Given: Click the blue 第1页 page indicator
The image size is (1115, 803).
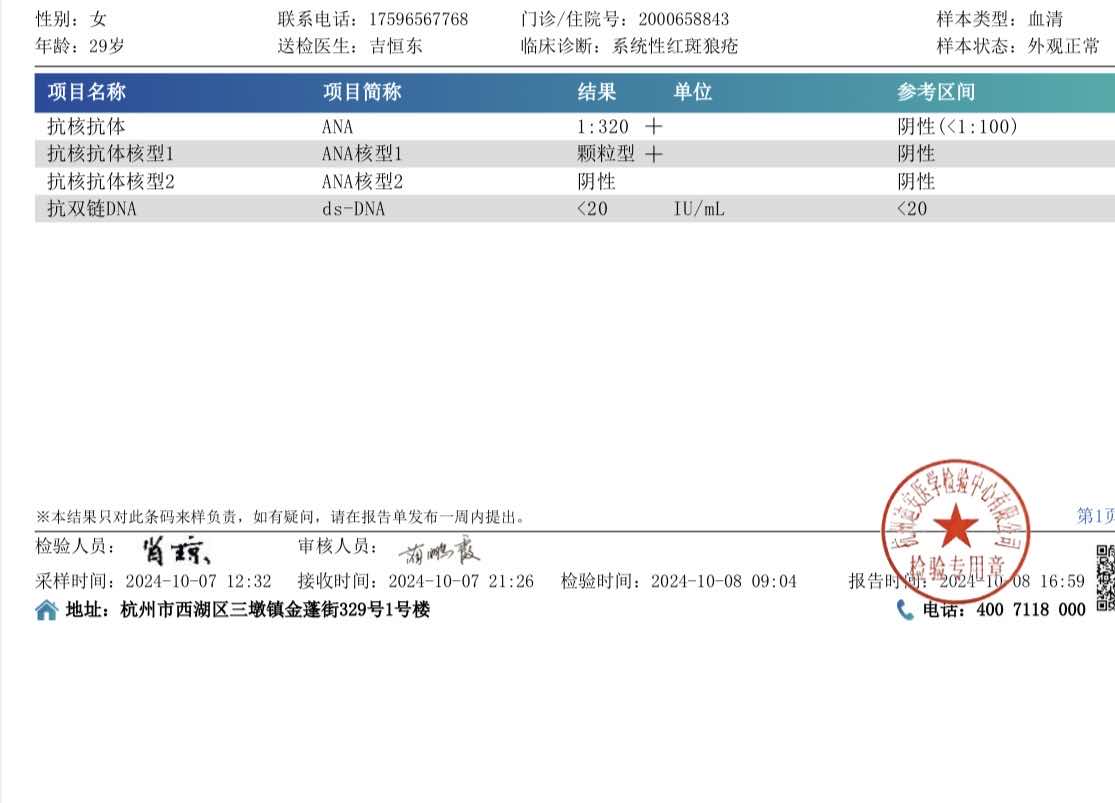Looking at the screenshot, I should tap(1095, 515).
